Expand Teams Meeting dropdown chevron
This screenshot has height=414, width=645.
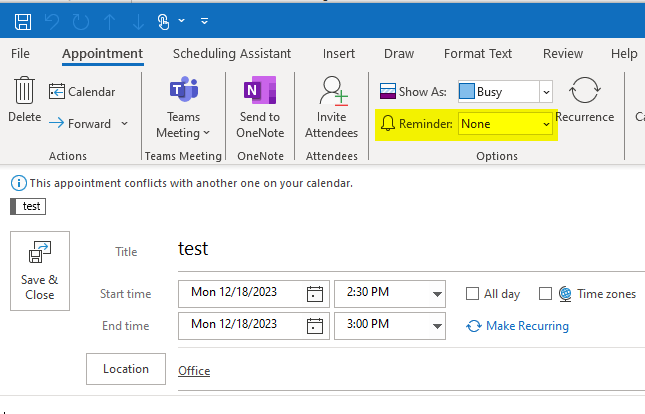[206, 133]
